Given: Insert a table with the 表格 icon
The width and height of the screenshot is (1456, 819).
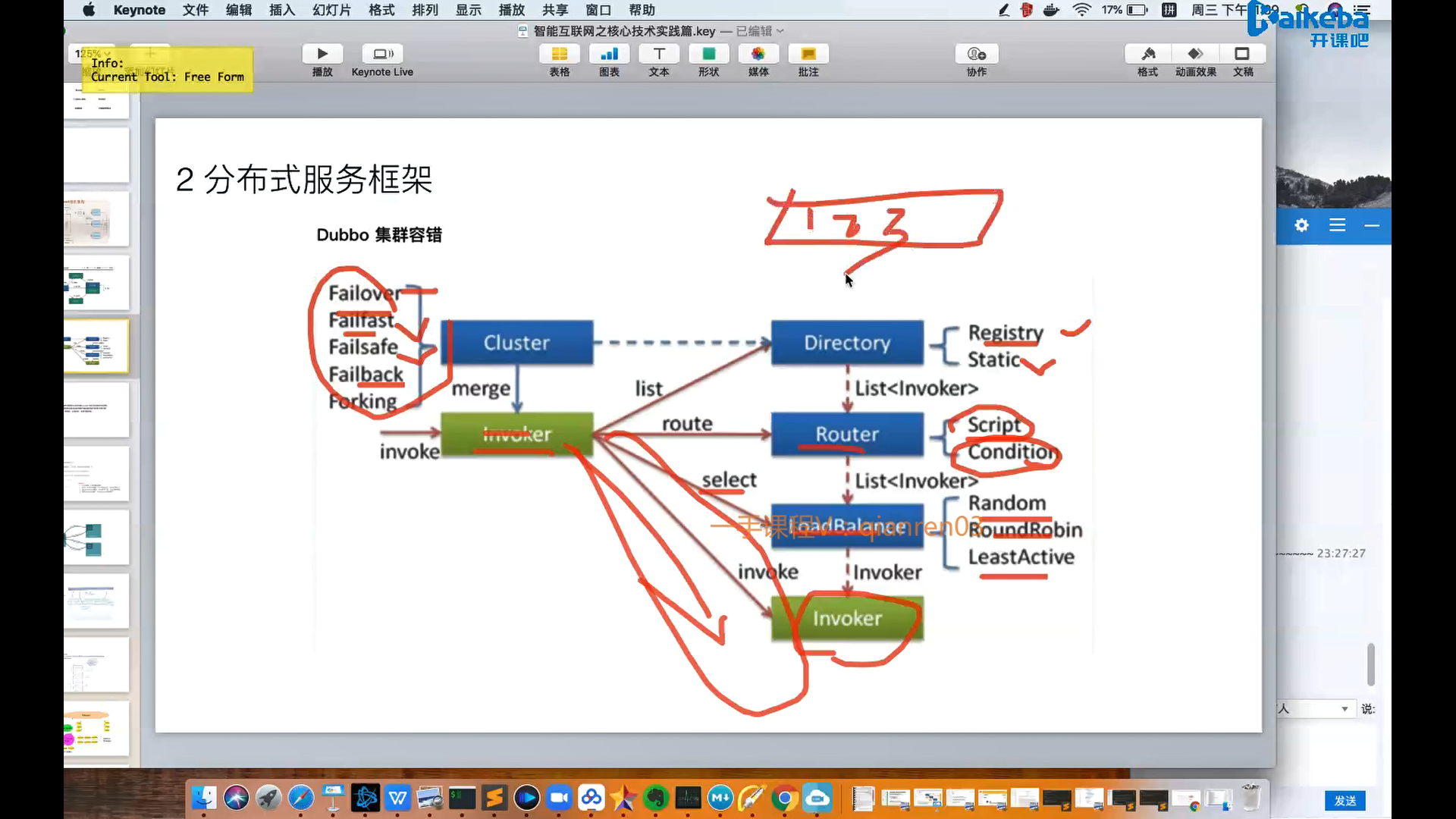Looking at the screenshot, I should click(559, 55).
